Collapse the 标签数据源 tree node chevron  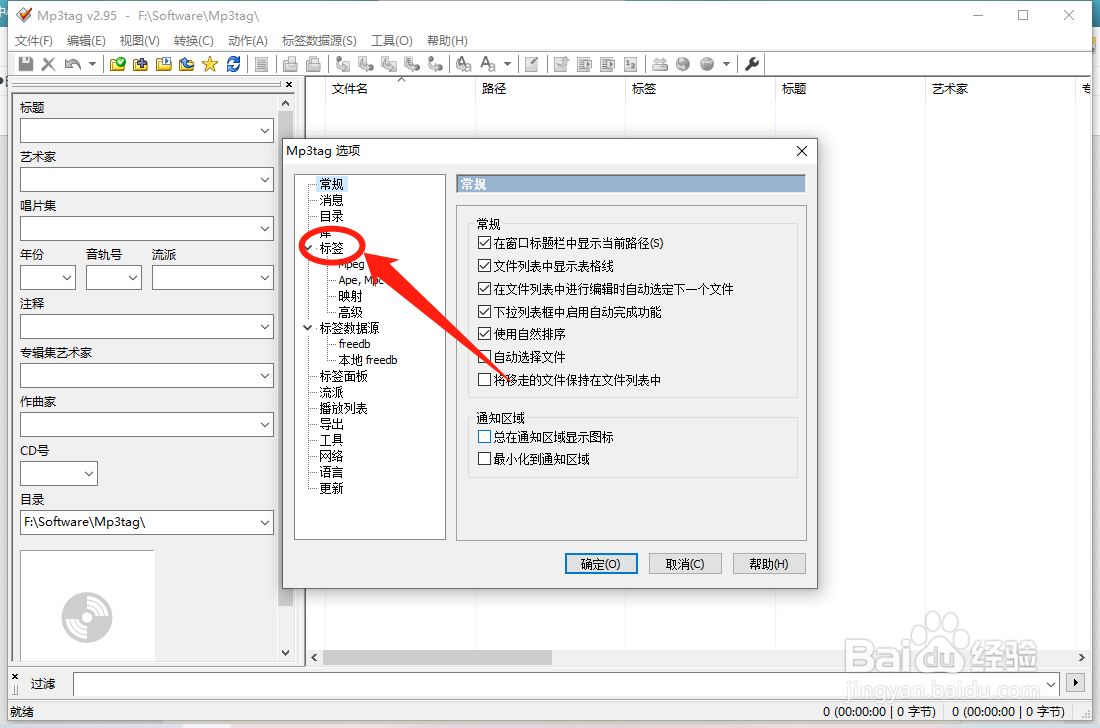coord(307,328)
